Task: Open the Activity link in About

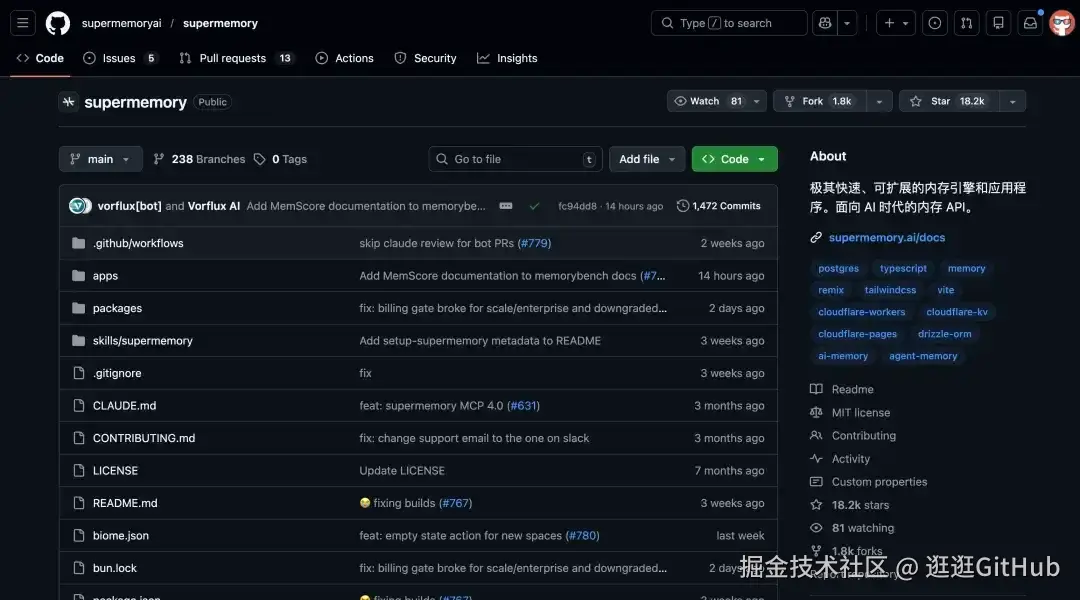Action: tap(840, 459)
